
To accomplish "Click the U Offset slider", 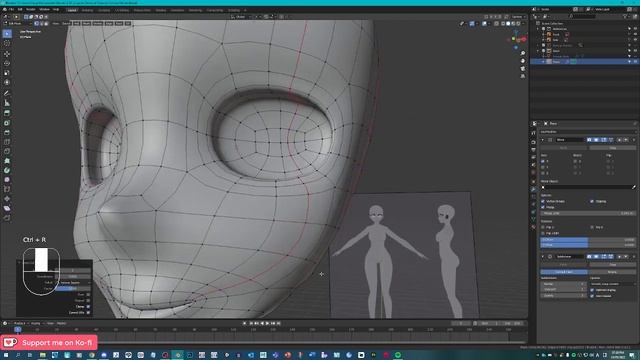I will click(x=588, y=240).
